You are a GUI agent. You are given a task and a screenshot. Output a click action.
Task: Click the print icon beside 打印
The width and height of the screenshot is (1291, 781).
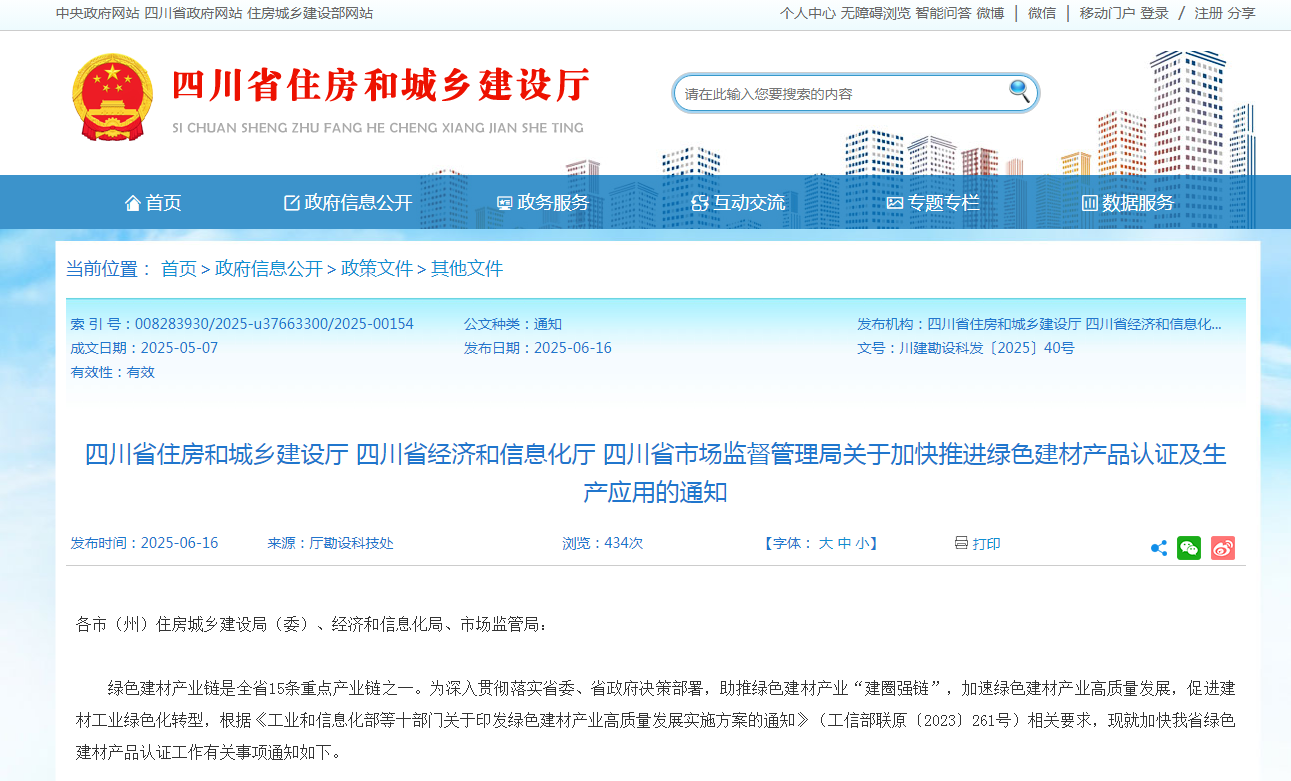(x=959, y=543)
